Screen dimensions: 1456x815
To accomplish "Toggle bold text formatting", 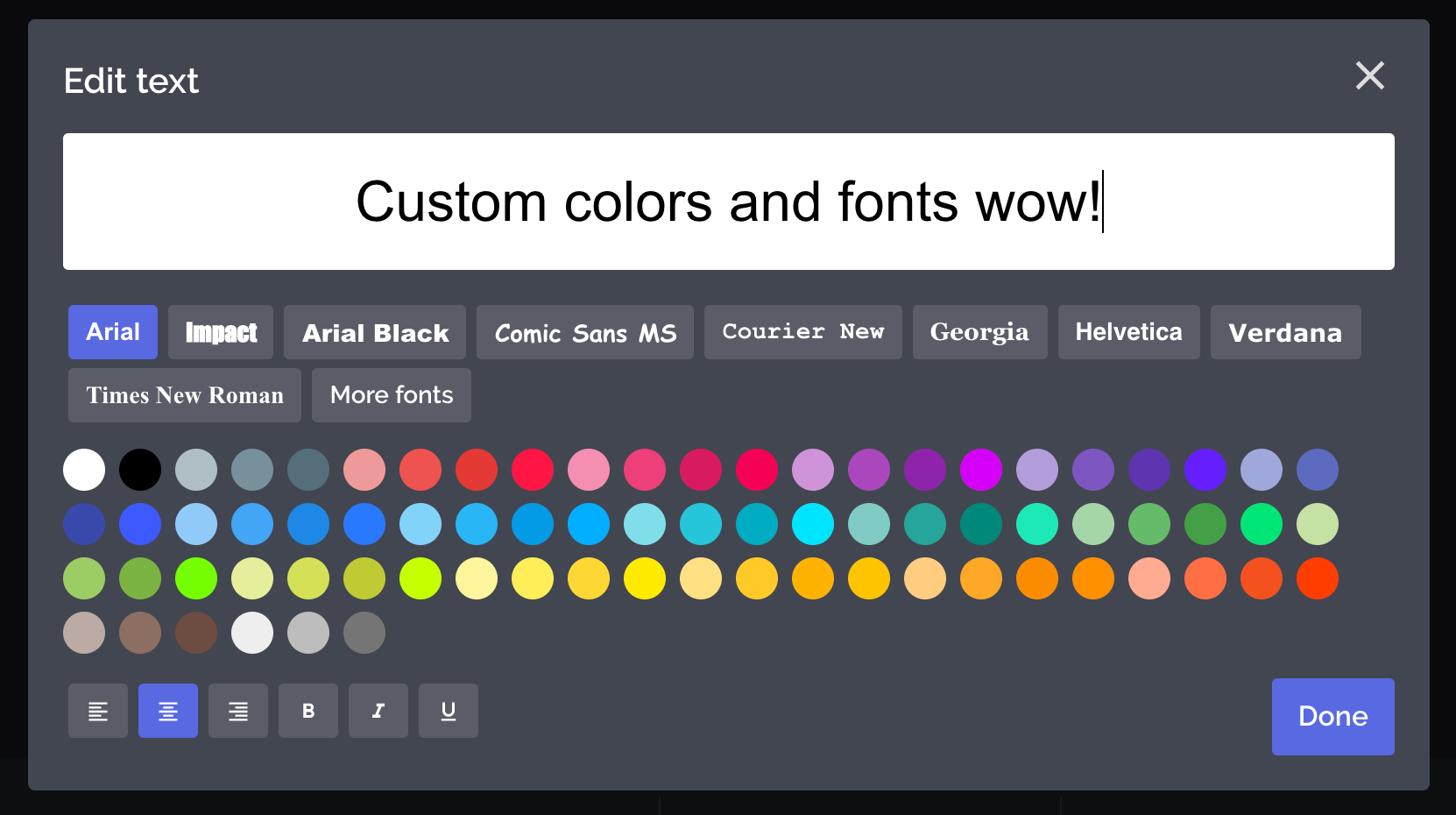I will 308,711.
